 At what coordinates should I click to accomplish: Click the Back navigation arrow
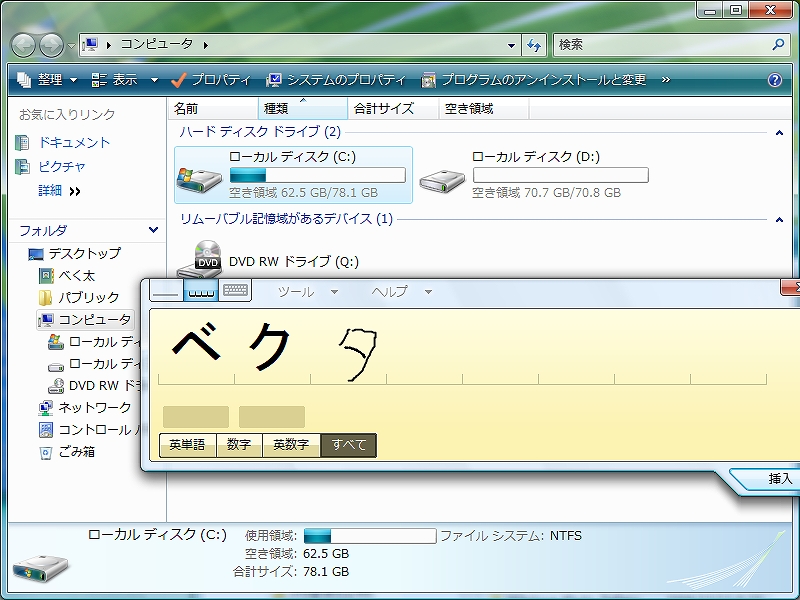point(24,45)
